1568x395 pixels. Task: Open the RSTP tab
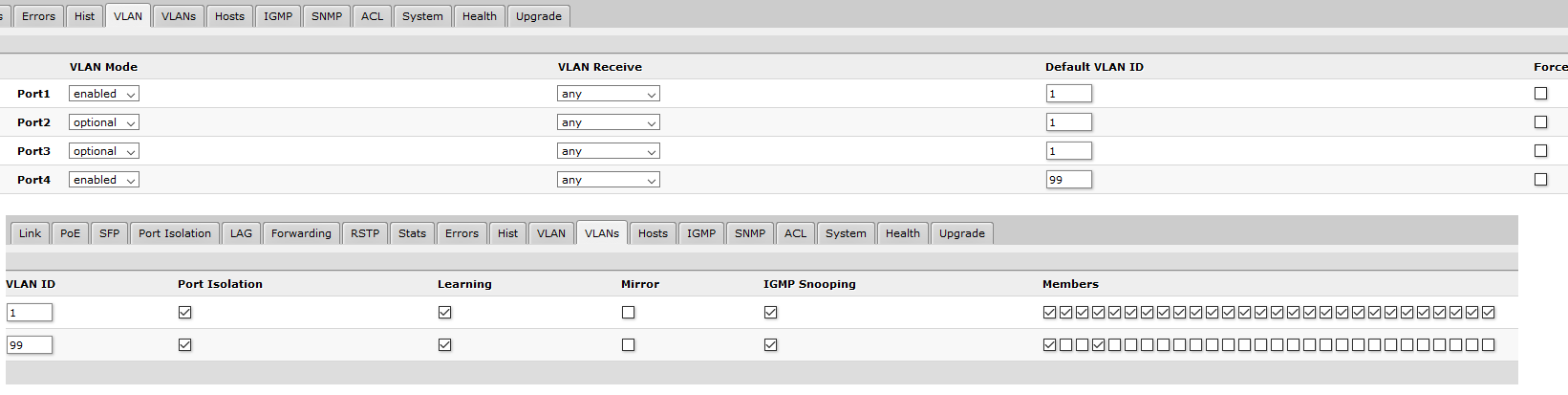click(x=365, y=233)
